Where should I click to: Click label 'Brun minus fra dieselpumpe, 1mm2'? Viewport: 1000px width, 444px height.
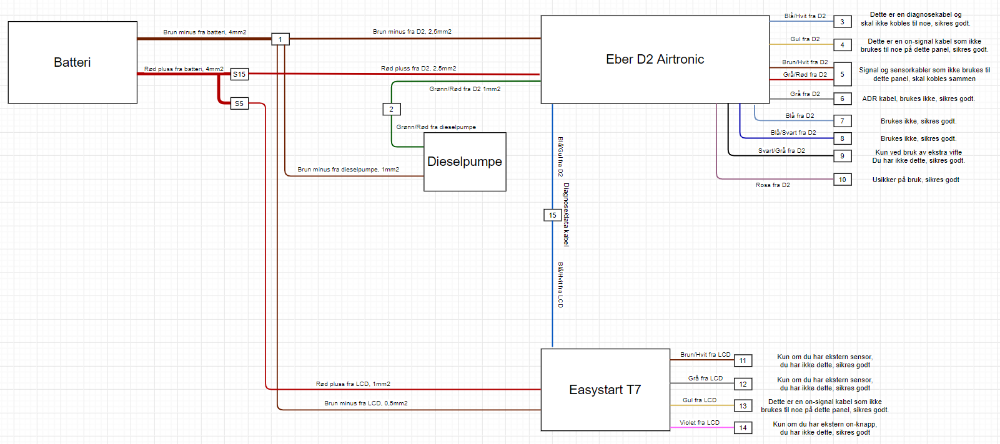(348, 169)
